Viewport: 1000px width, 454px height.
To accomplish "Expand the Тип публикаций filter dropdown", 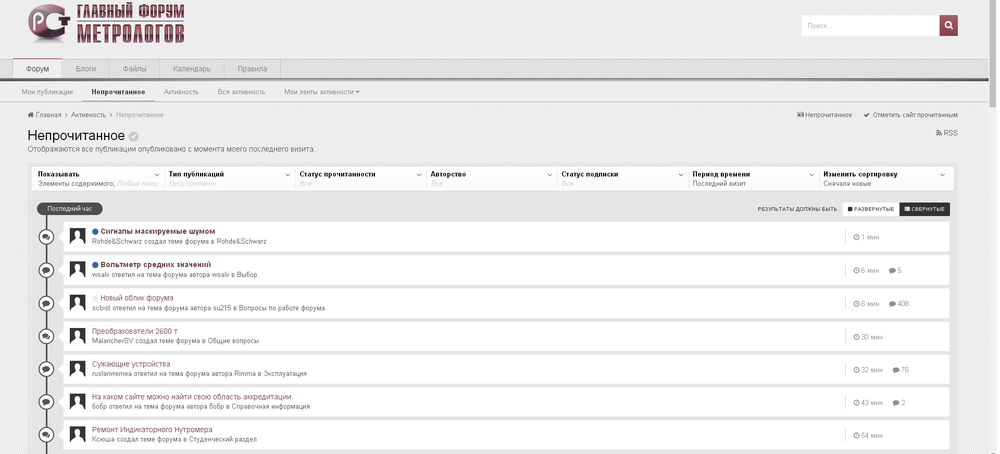I will click(287, 174).
